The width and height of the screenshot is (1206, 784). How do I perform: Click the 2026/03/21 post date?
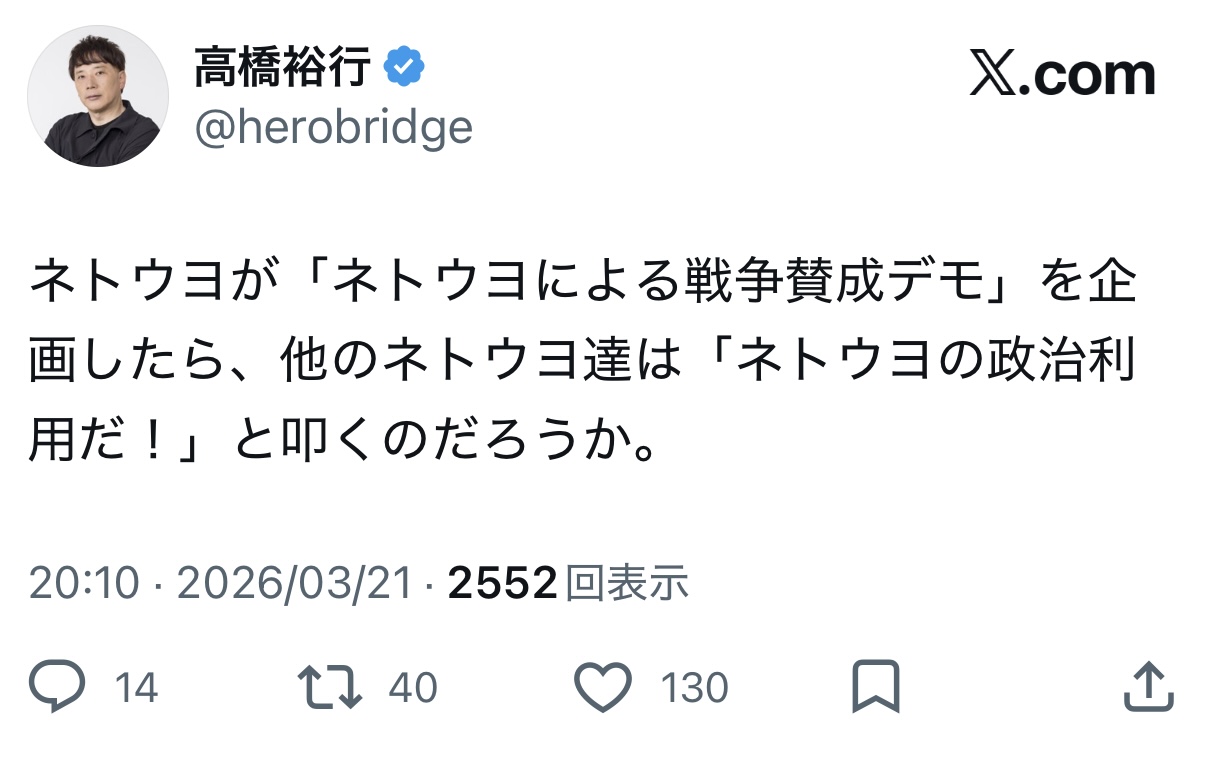(x=295, y=583)
